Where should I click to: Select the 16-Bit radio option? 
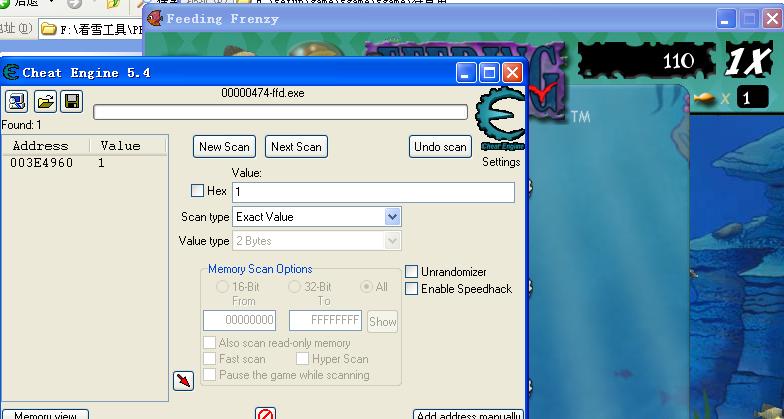pyautogui.click(x=222, y=287)
